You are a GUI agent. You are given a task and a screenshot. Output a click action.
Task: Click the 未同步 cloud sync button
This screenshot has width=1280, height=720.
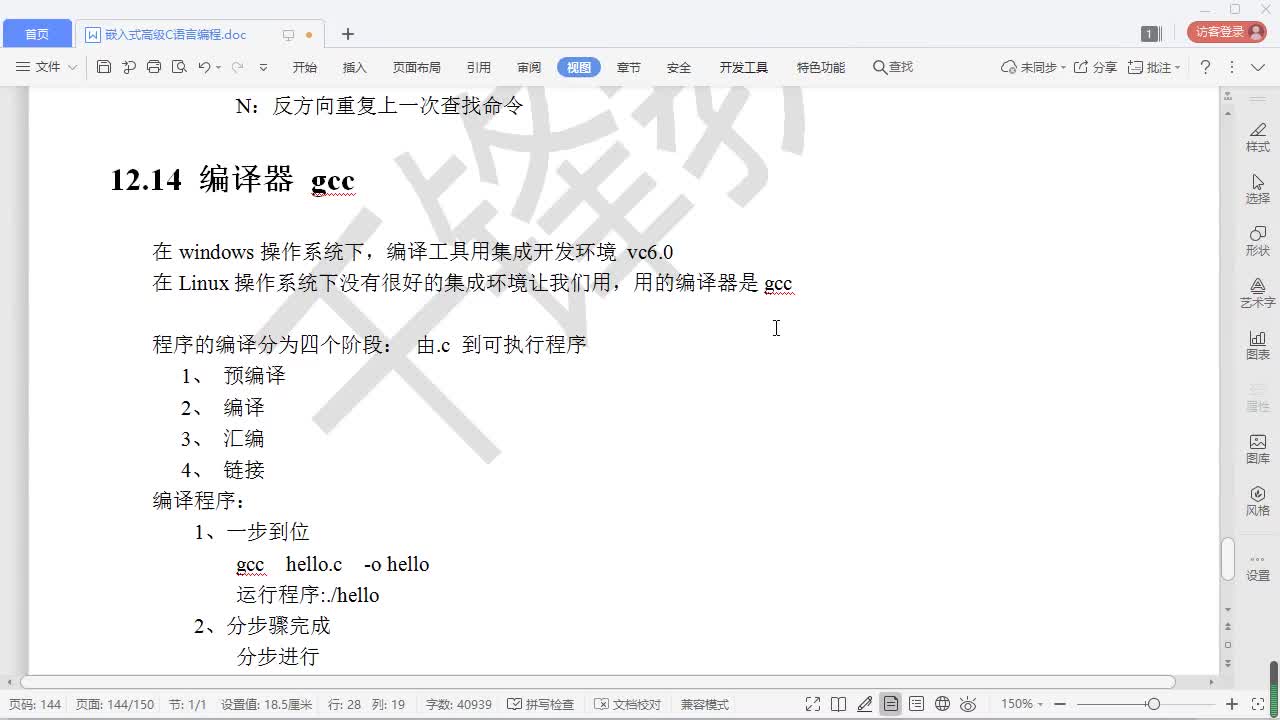[x=1033, y=67]
